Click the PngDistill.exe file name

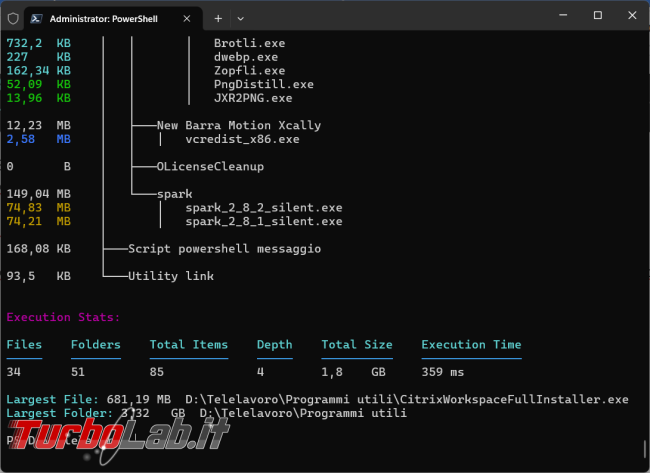click(x=264, y=84)
